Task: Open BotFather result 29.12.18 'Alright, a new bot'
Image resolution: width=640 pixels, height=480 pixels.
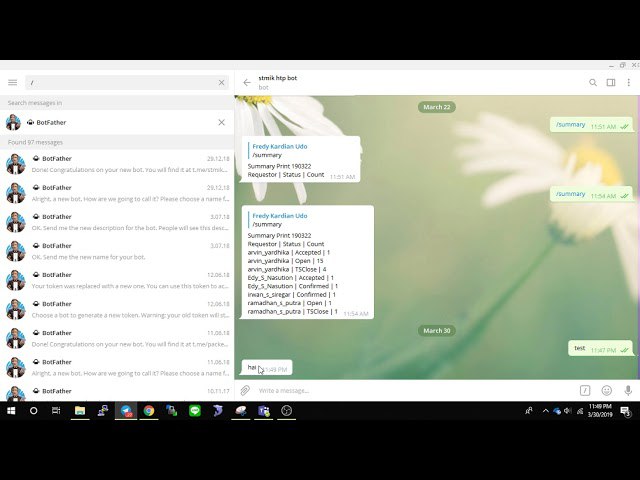Action: tap(117, 193)
